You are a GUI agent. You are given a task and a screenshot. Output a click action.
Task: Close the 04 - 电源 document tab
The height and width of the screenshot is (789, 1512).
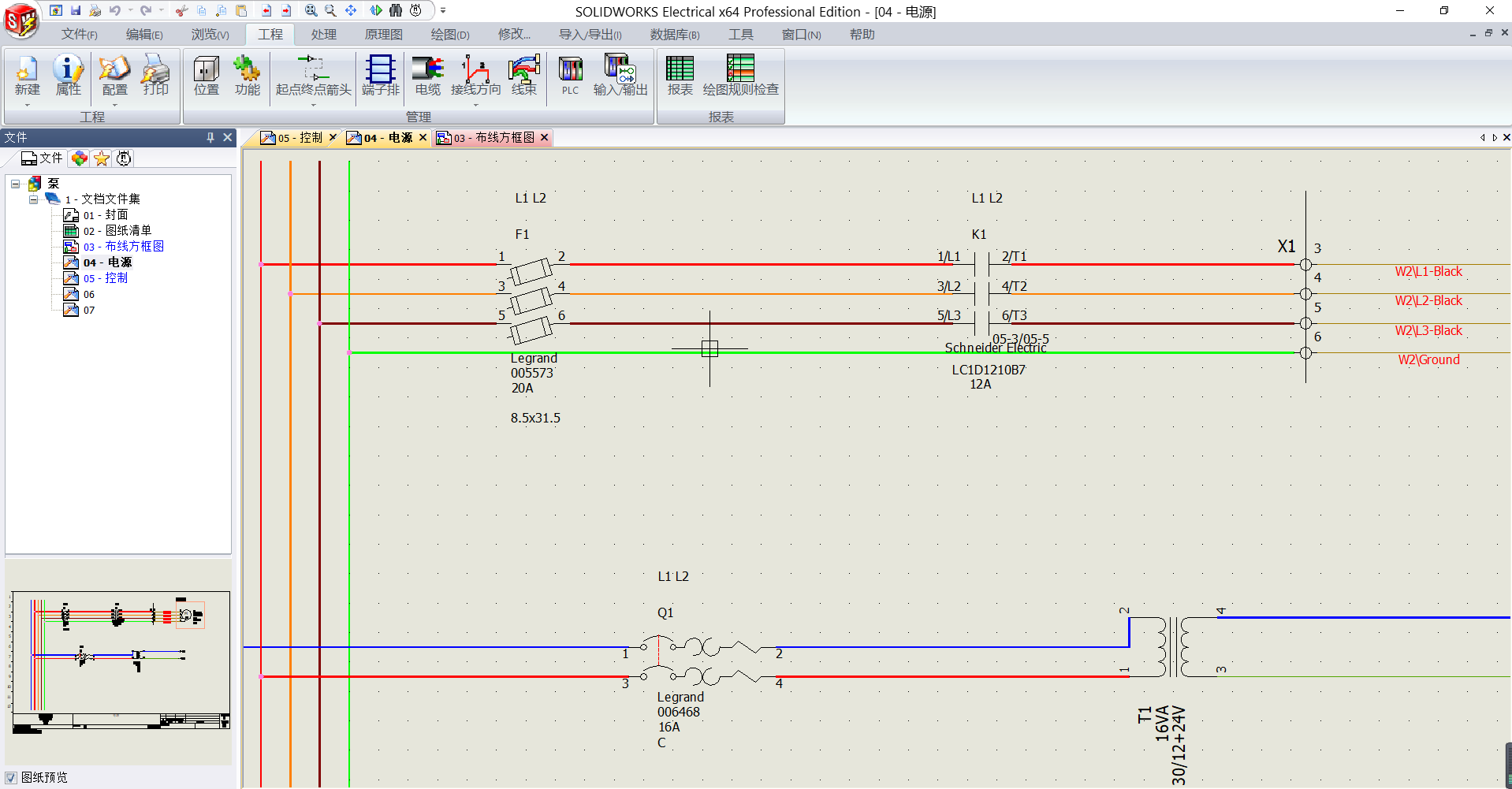click(423, 138)
